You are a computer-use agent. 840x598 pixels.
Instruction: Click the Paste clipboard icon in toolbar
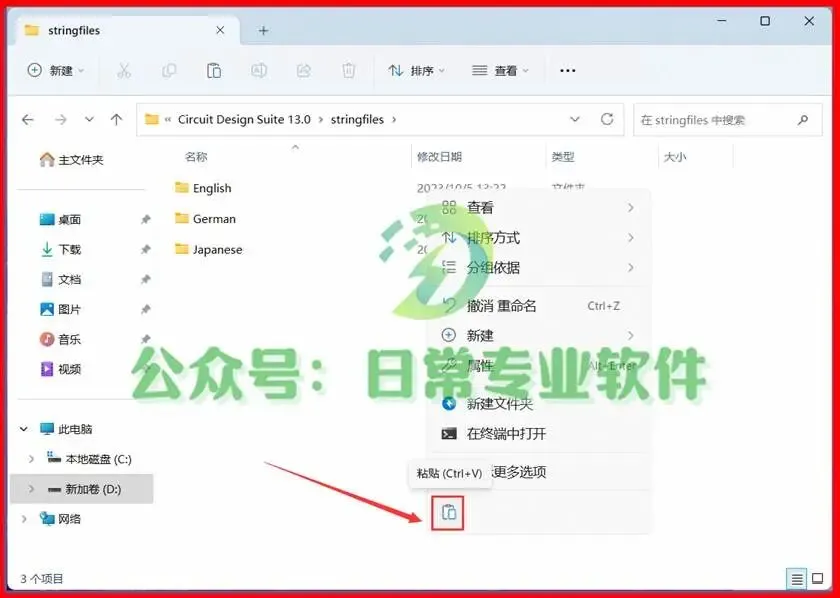[x=214, y=70]
